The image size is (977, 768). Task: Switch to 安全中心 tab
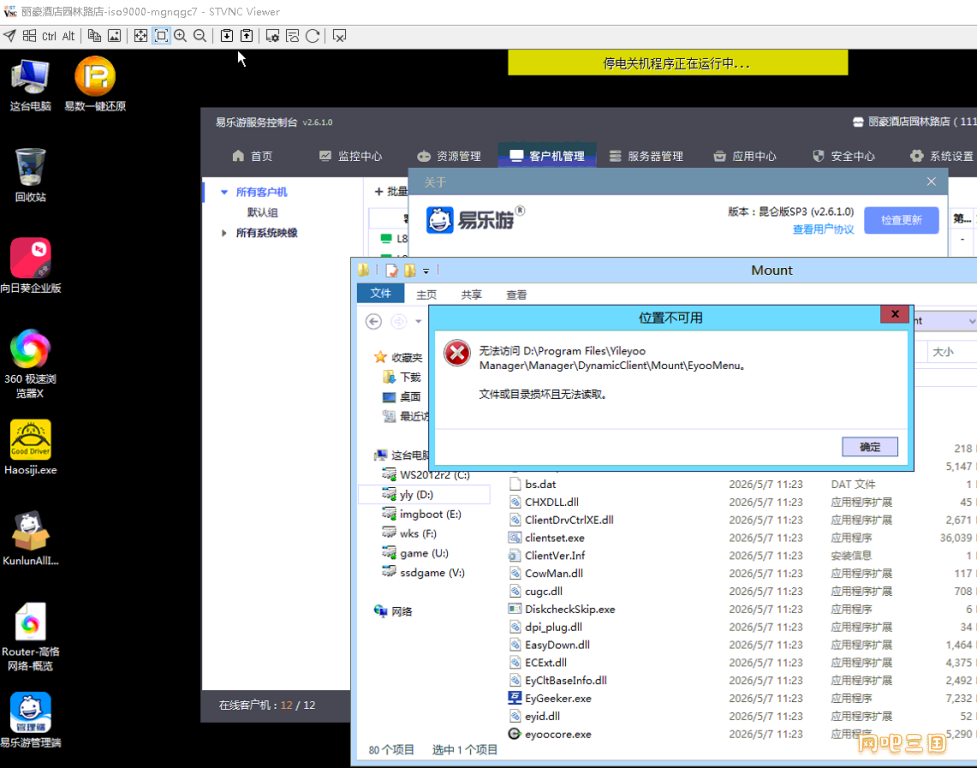click(844, 156)
